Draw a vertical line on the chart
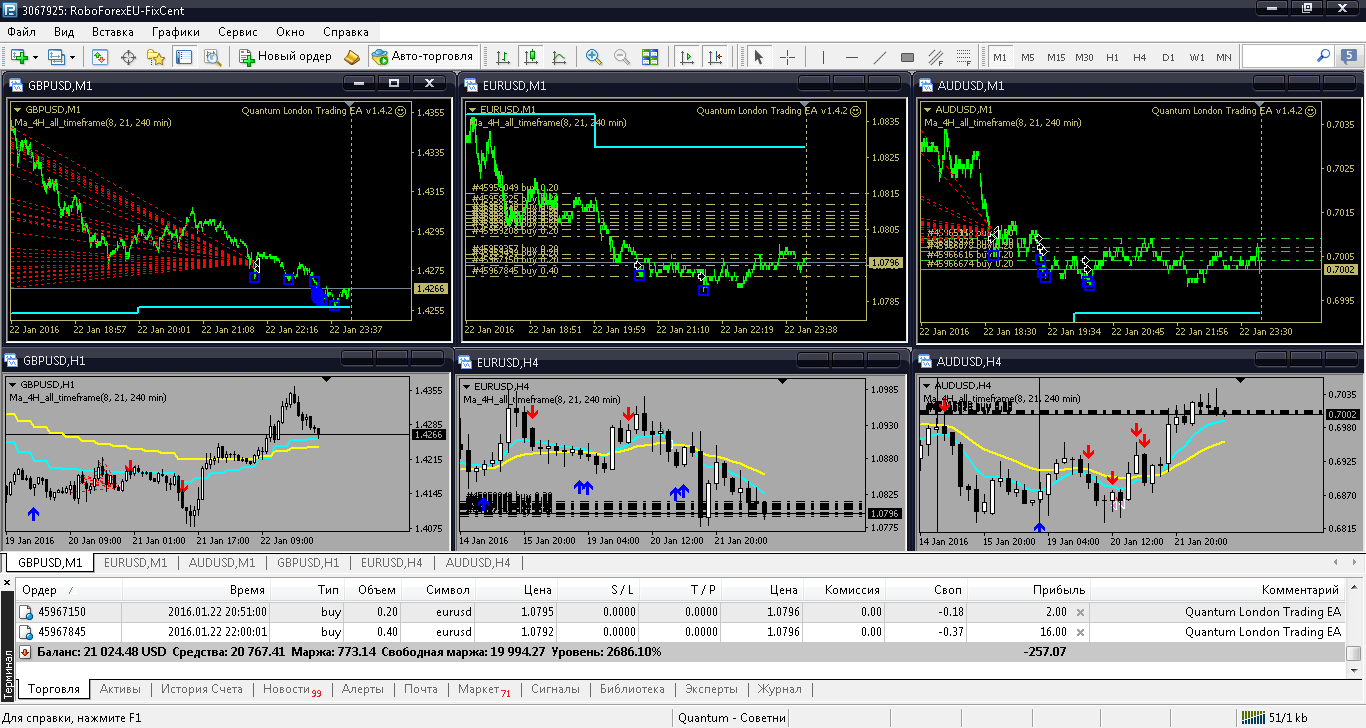1366x728 pixels. pyautogui.click(x=823, y=57)
